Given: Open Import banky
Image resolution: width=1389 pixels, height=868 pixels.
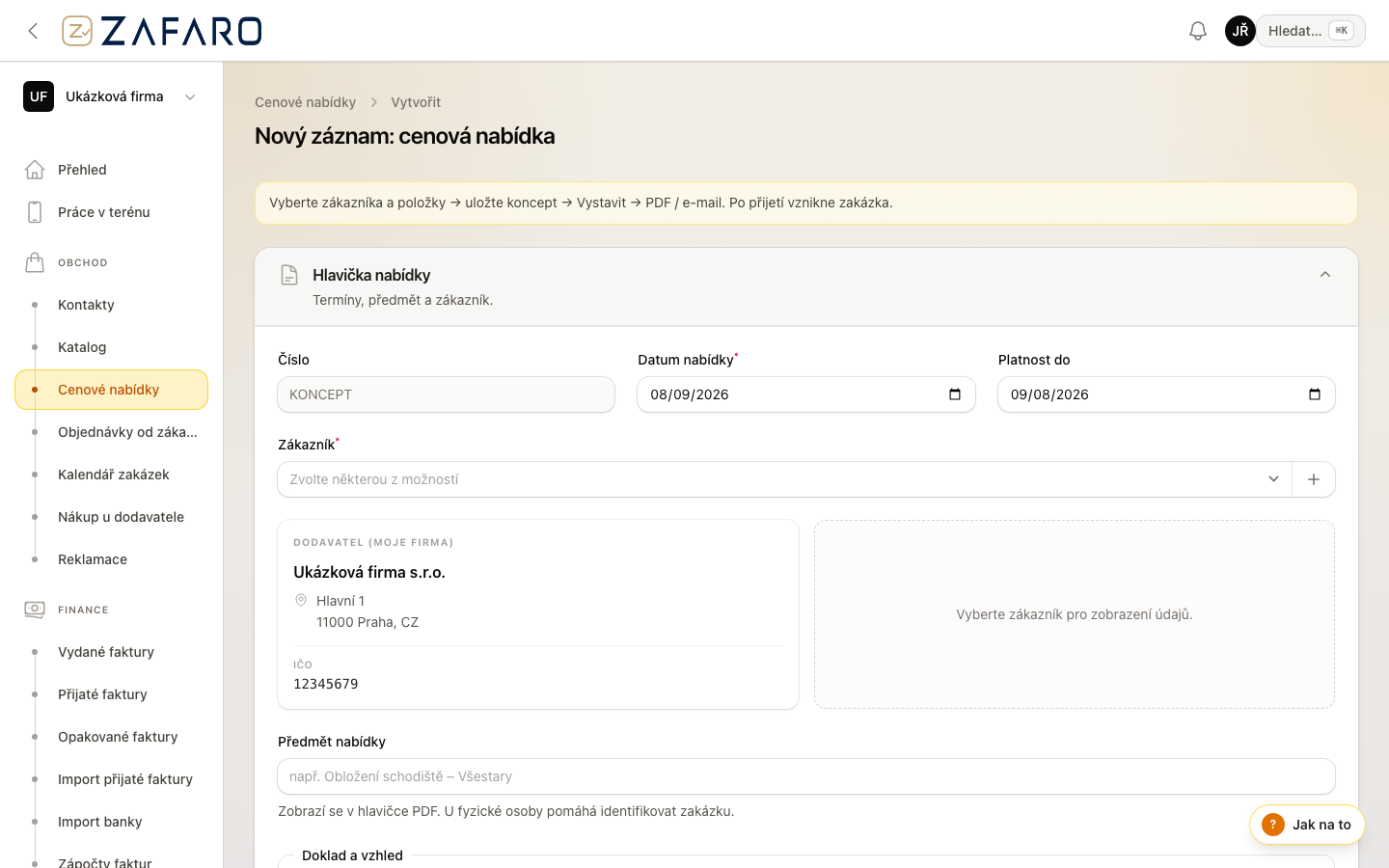Looking at the screenshot, I should pos(112,822).
